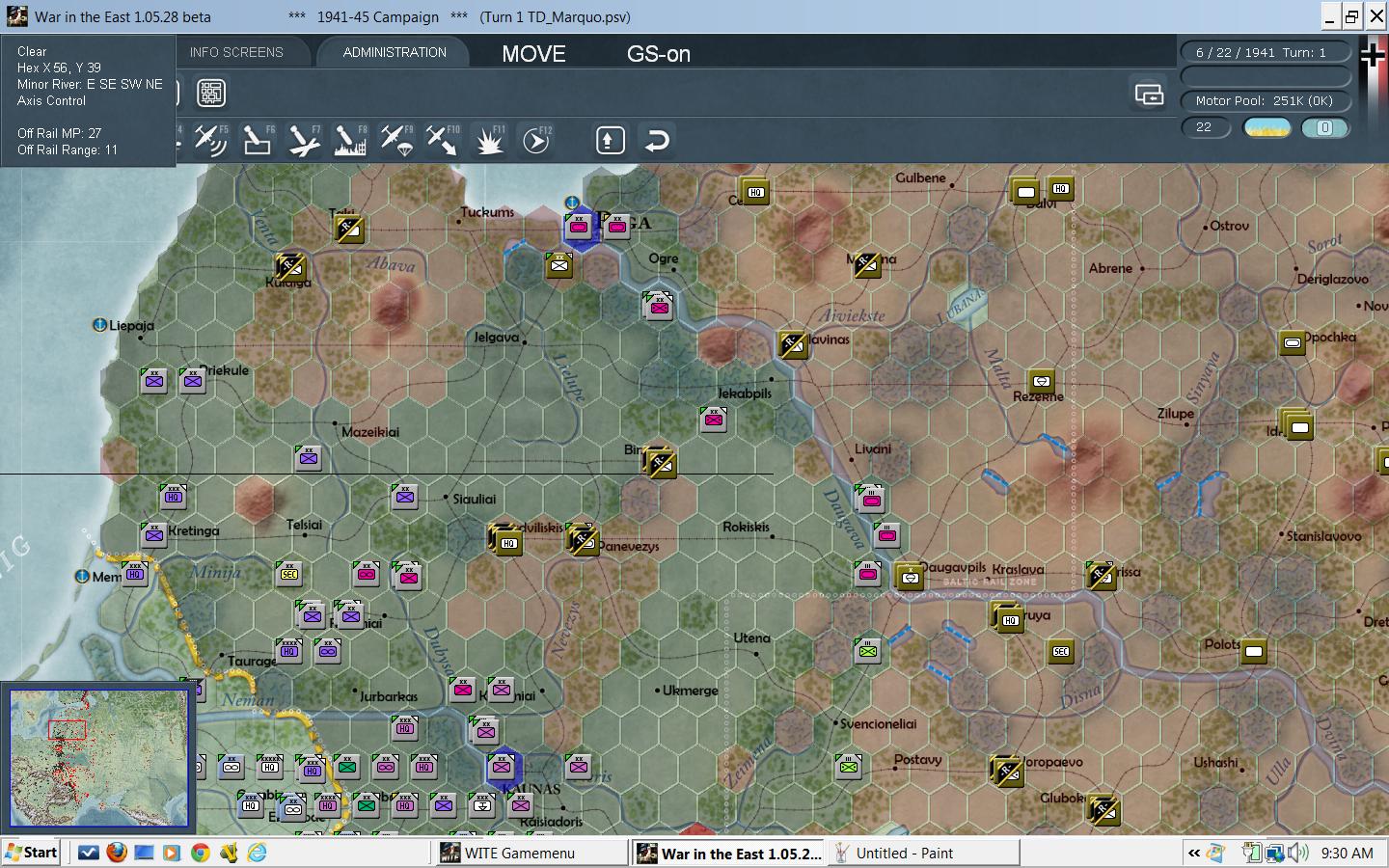
Task: Select the F8 bomb city mode icon
Action: coord(349,141)
